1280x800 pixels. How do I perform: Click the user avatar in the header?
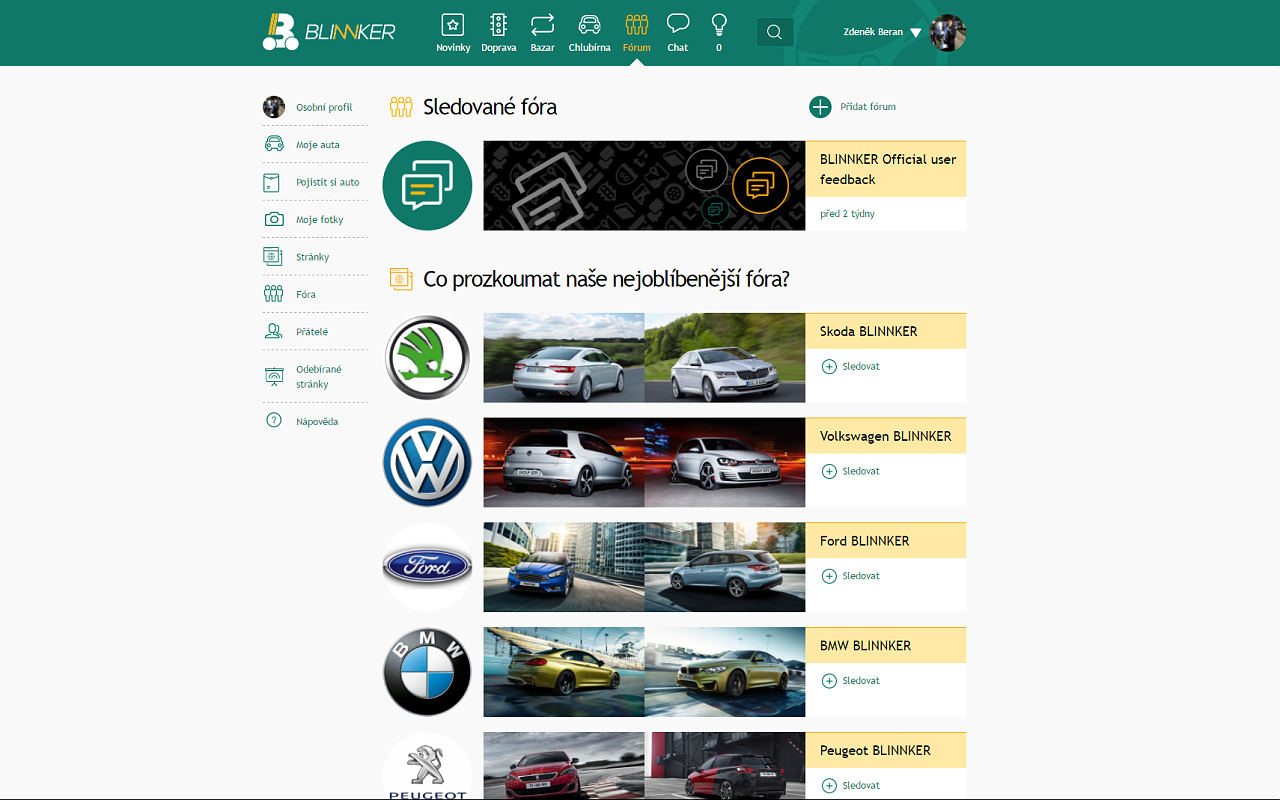coord(947,33)
